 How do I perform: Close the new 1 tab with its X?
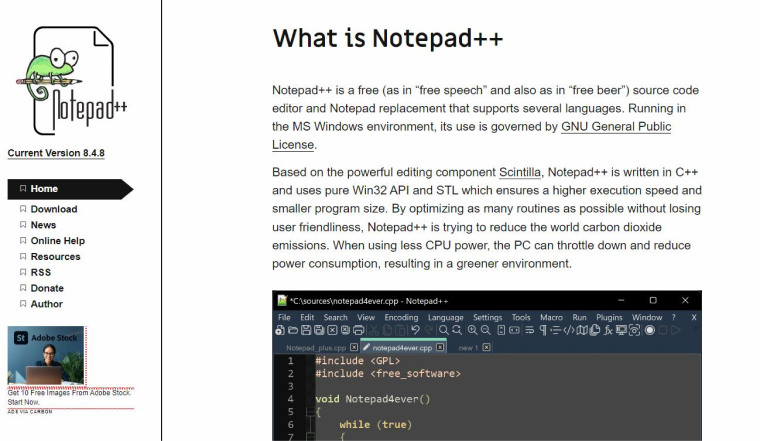[x=487, y=347]
